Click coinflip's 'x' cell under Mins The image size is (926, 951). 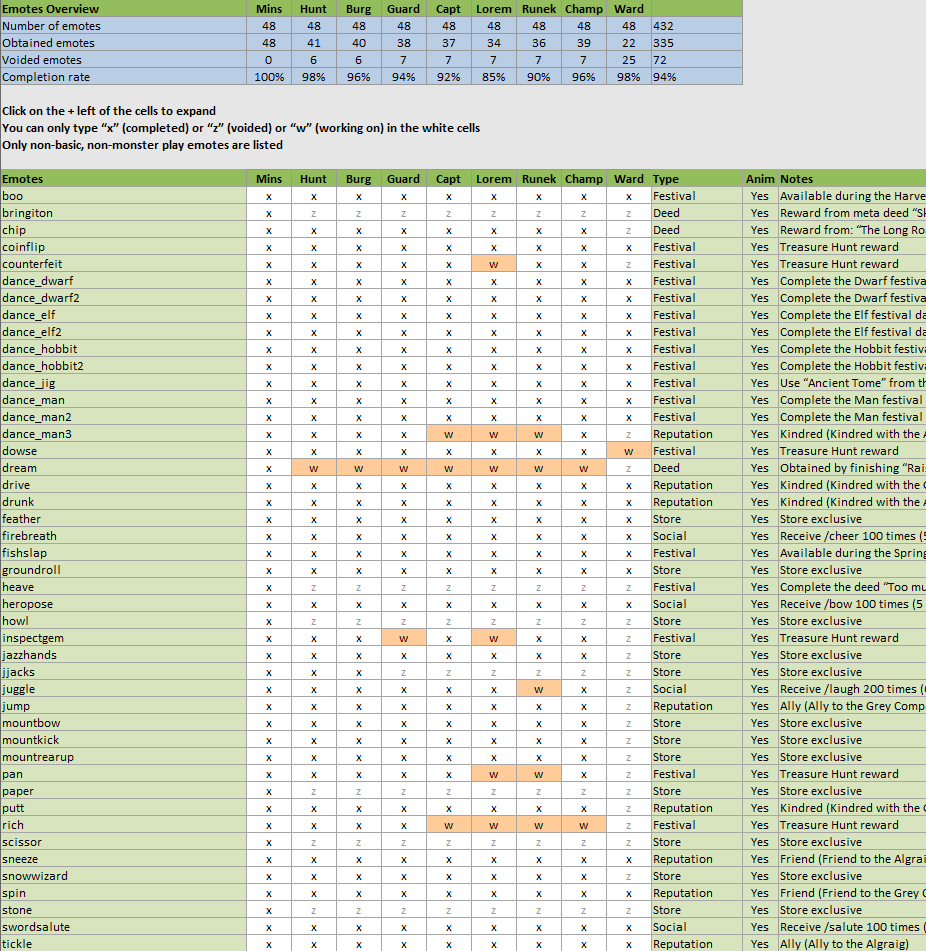coord(269,246)
